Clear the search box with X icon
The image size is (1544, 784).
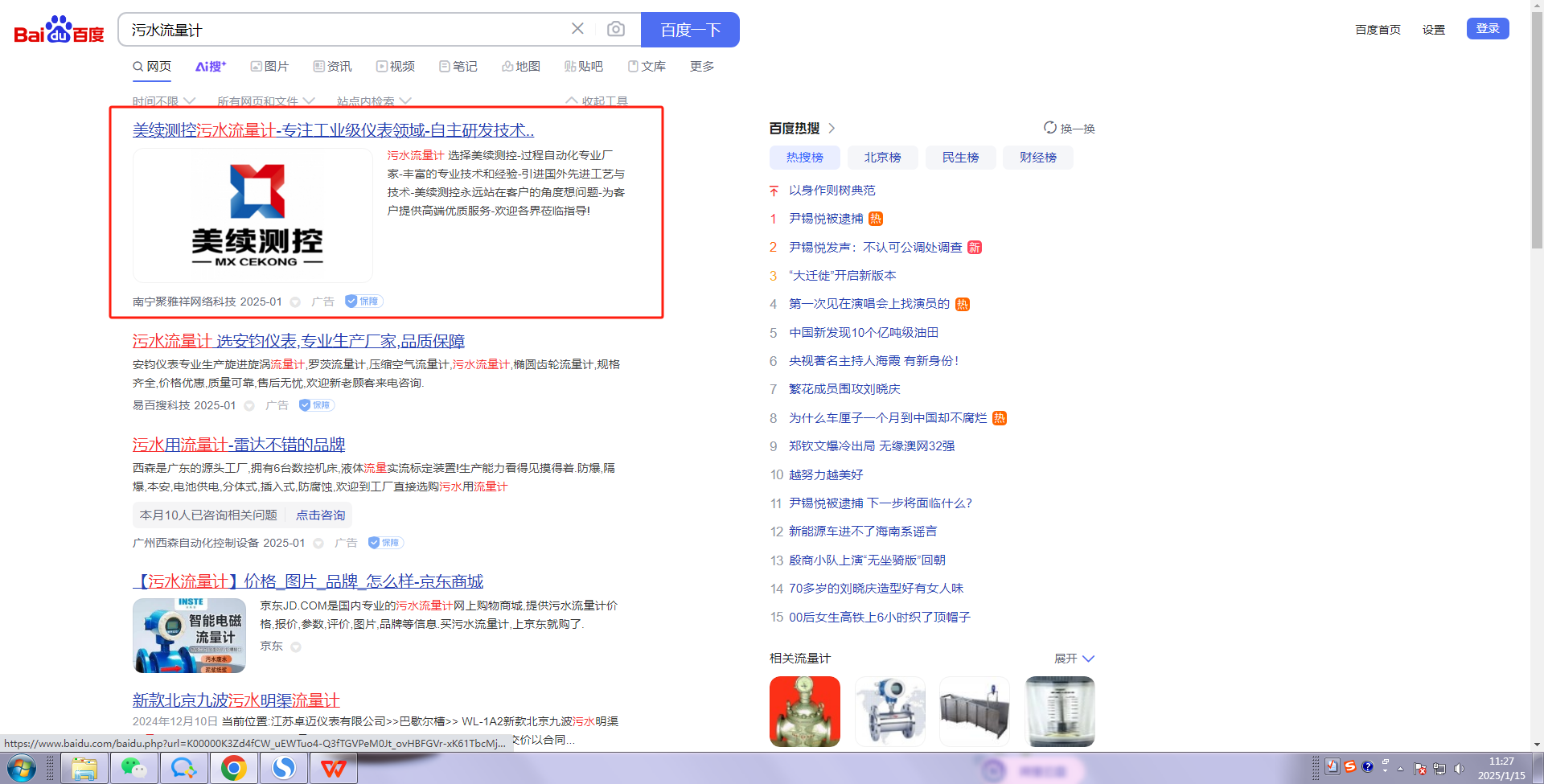pos(577,29)
